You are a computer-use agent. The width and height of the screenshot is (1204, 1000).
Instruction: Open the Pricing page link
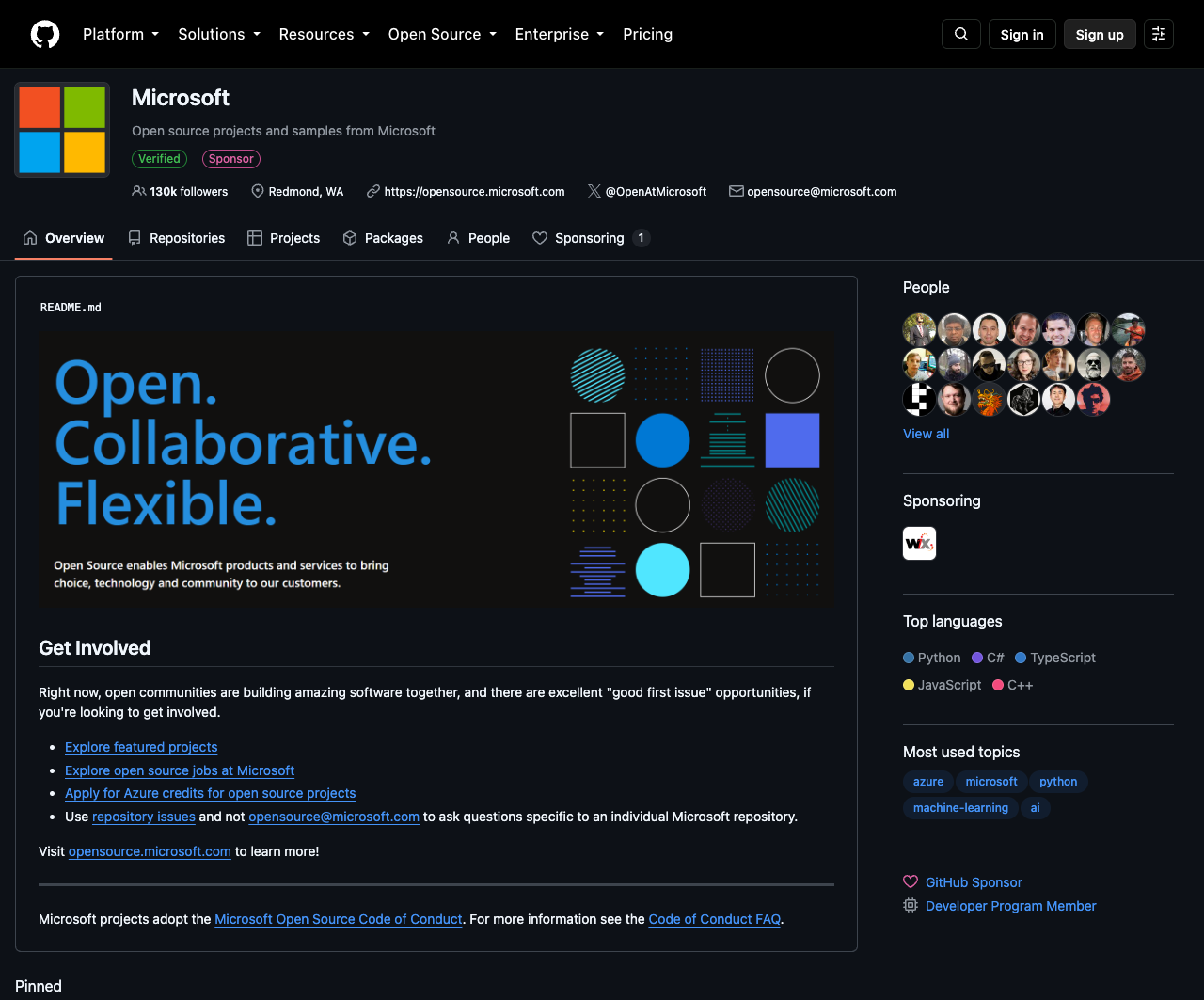[x=648, y=34]
